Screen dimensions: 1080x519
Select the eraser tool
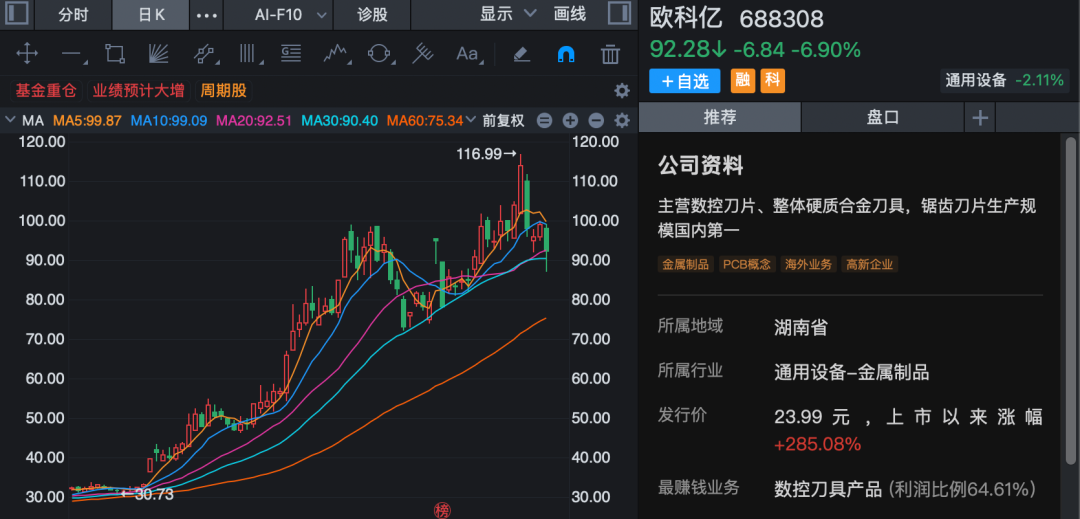coord(520,54)
